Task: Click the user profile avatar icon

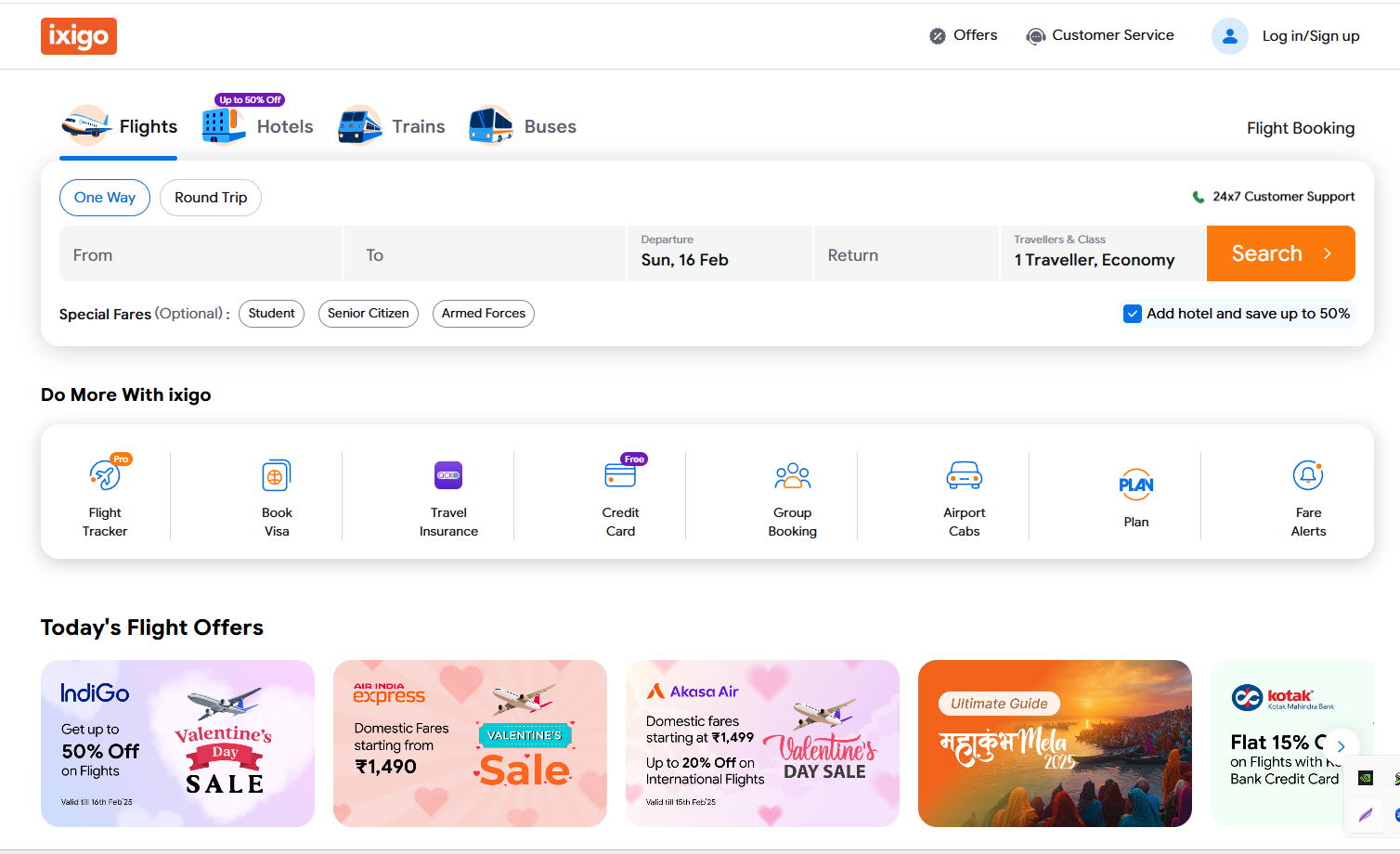Action: click(1230, 36)
